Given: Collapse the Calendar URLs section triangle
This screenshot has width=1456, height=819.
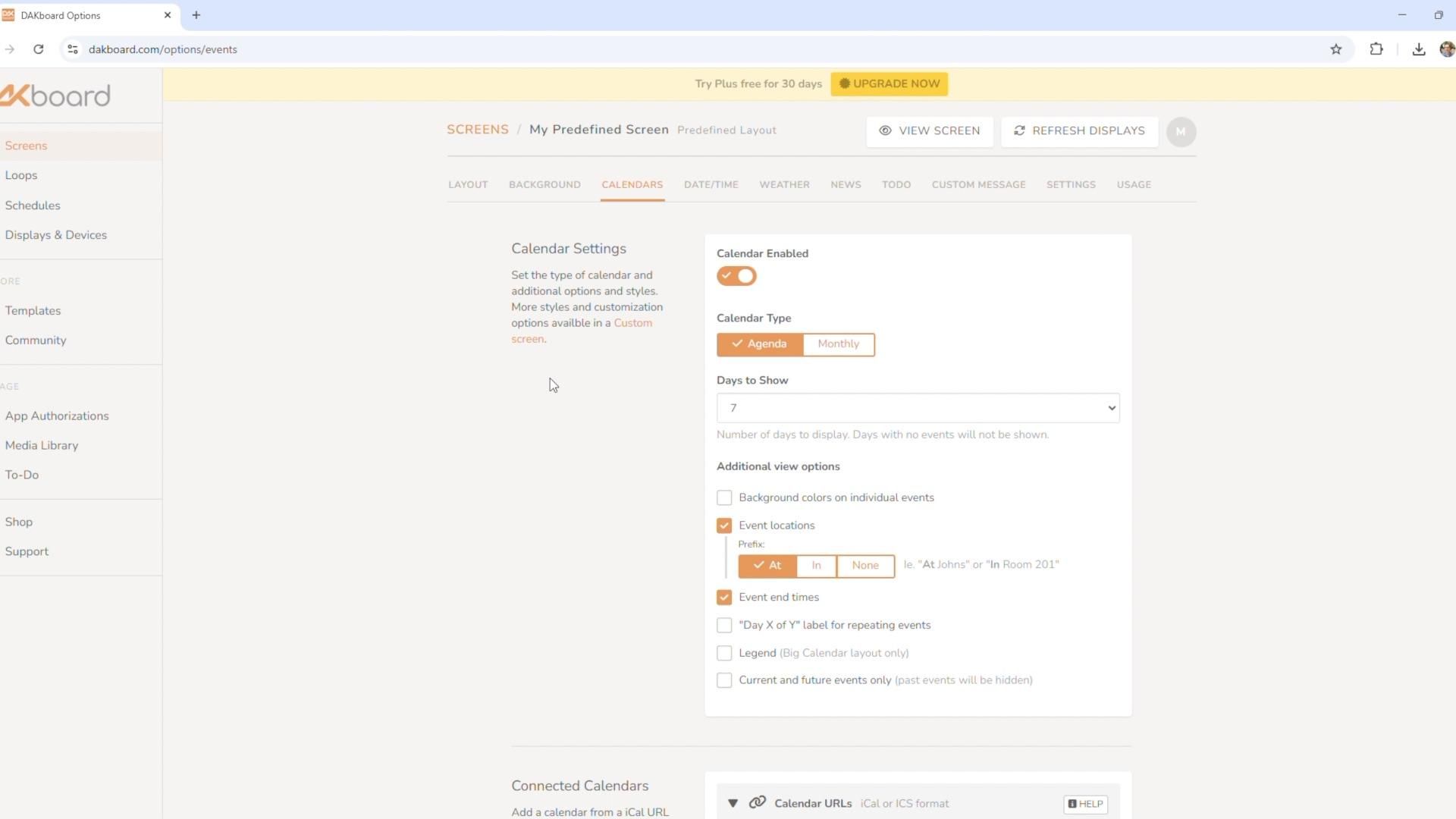Looking at the screenshot, I should (733, 803).
